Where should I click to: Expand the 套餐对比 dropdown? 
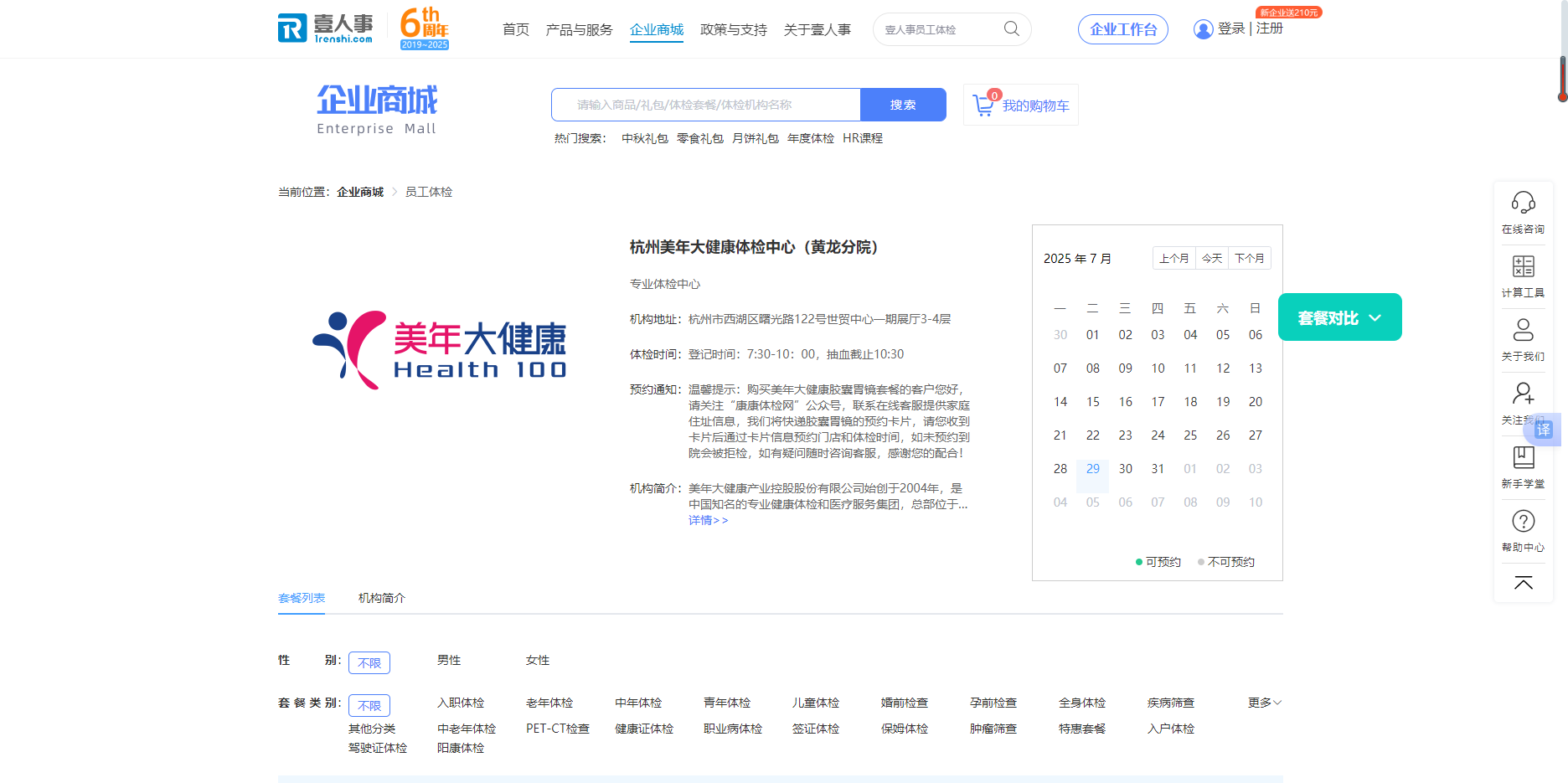pos(1340,317)
